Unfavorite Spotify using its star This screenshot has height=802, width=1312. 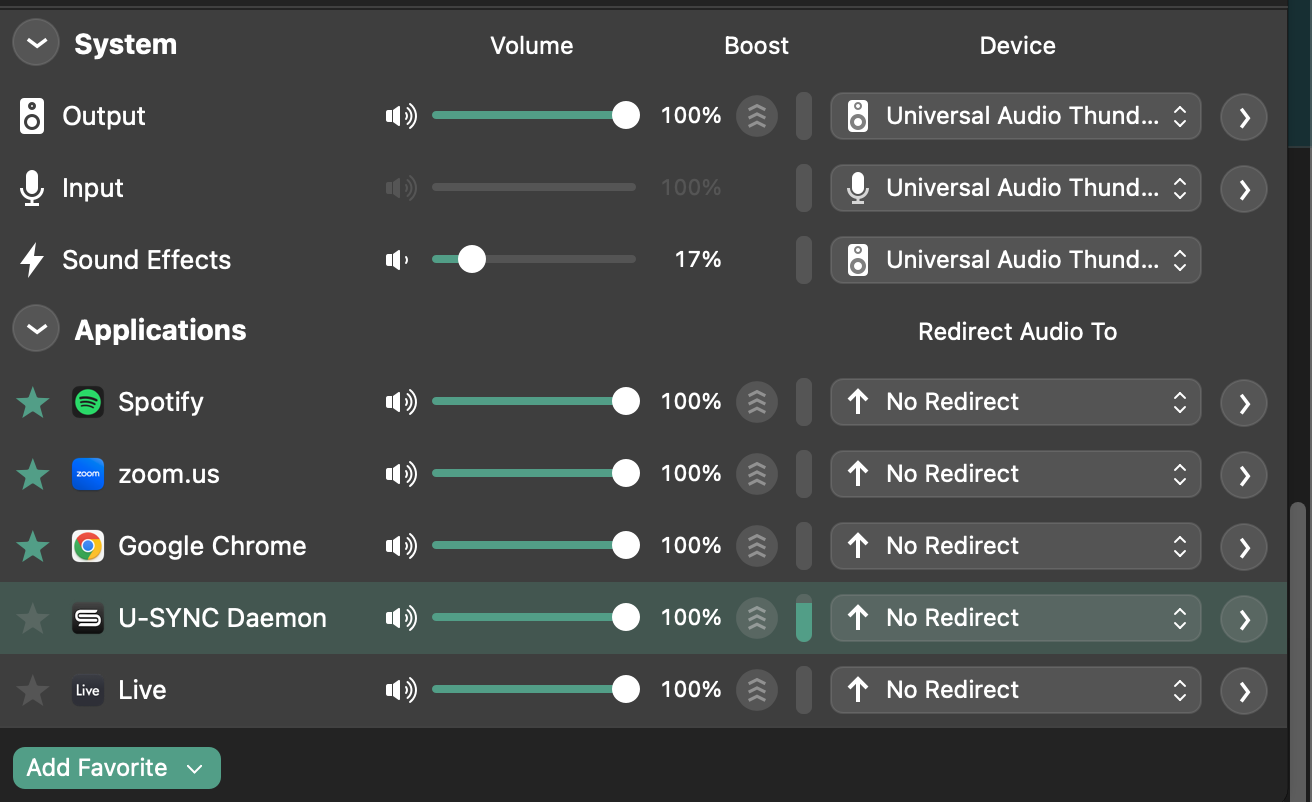33,402
